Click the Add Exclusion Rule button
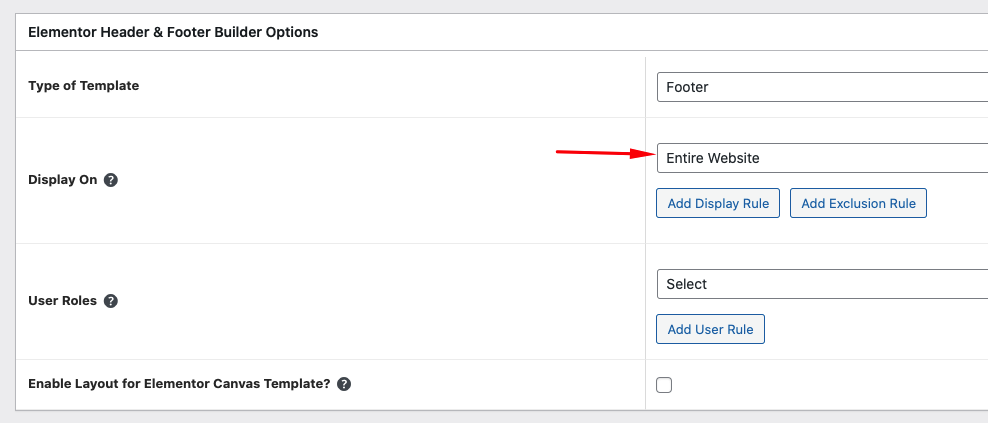Image resolution: width=988 pixels, height=423 pixels. [x=858, y=203]
